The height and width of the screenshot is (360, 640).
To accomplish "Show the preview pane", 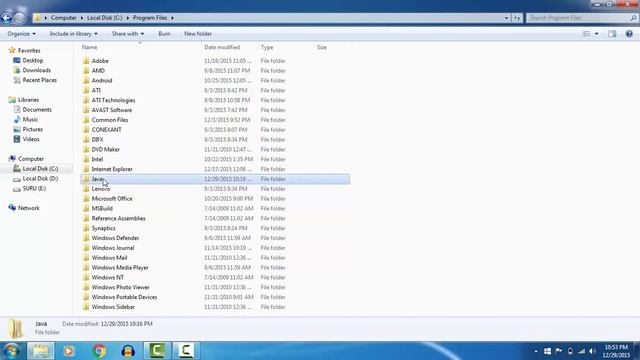I will coord(612,34).
